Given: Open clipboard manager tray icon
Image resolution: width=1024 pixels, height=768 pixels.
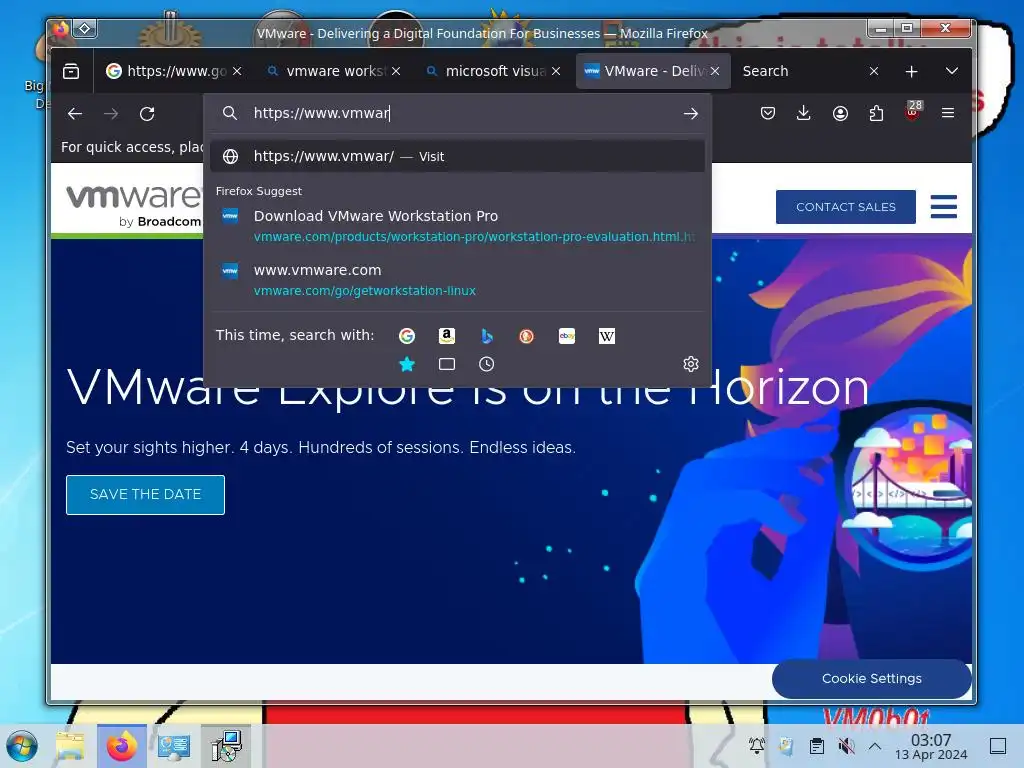Looking at the screenshot, I should (x=816, y=746).
